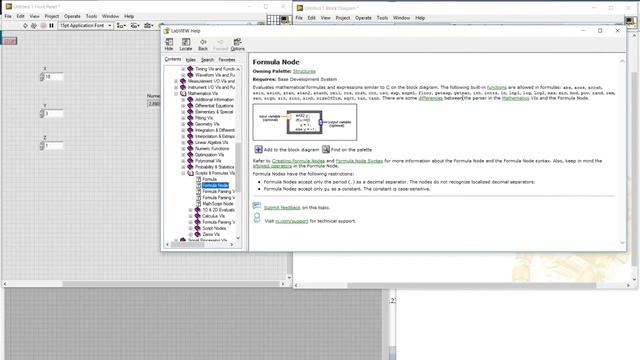The height and width of the screenshot is (360, 640).
Task: Click the Z numeric control input field
Action: (x=53, y=146)
